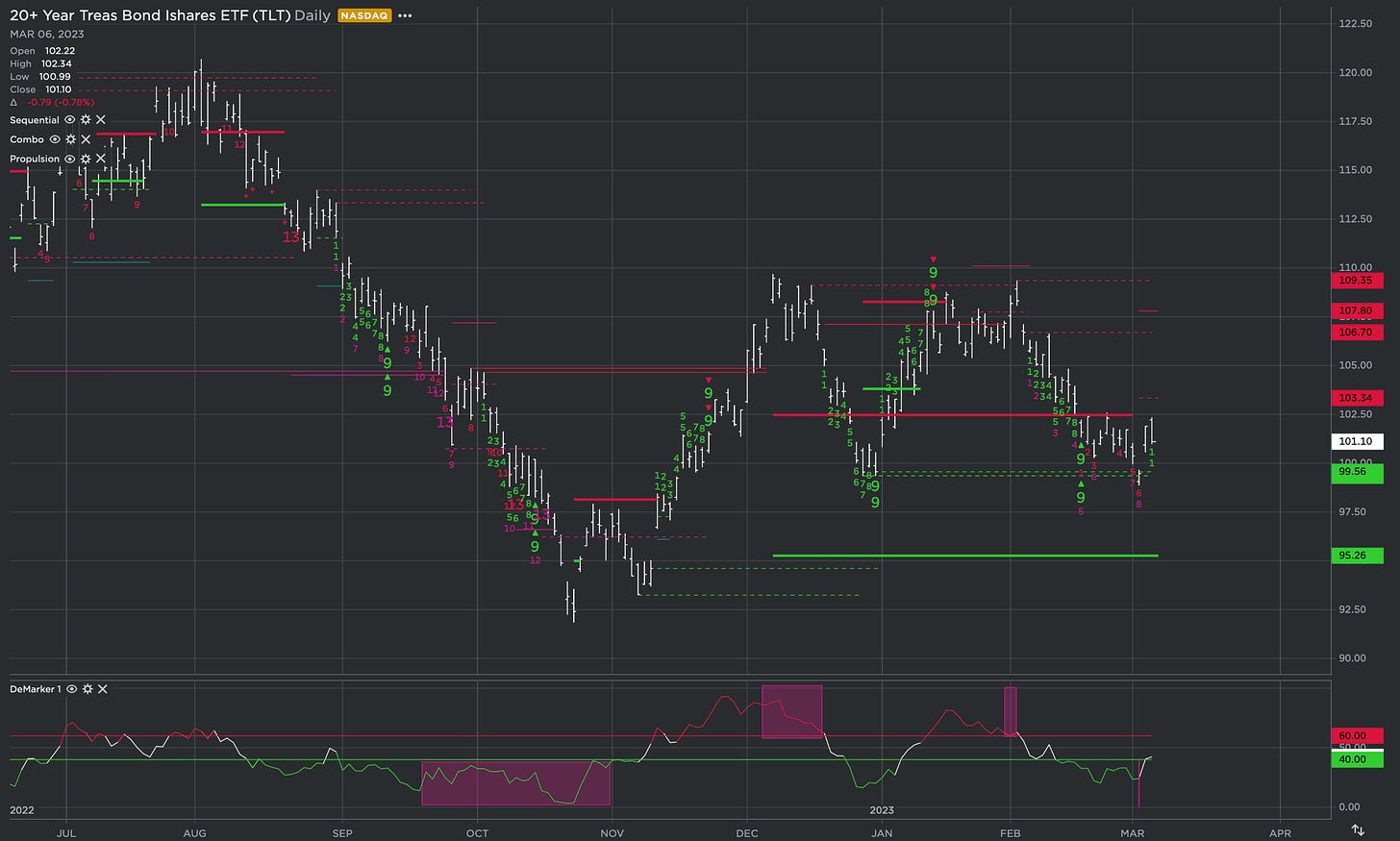
Task: Remove the Sequential indicator with its X
Action: (x=101, y=120)
